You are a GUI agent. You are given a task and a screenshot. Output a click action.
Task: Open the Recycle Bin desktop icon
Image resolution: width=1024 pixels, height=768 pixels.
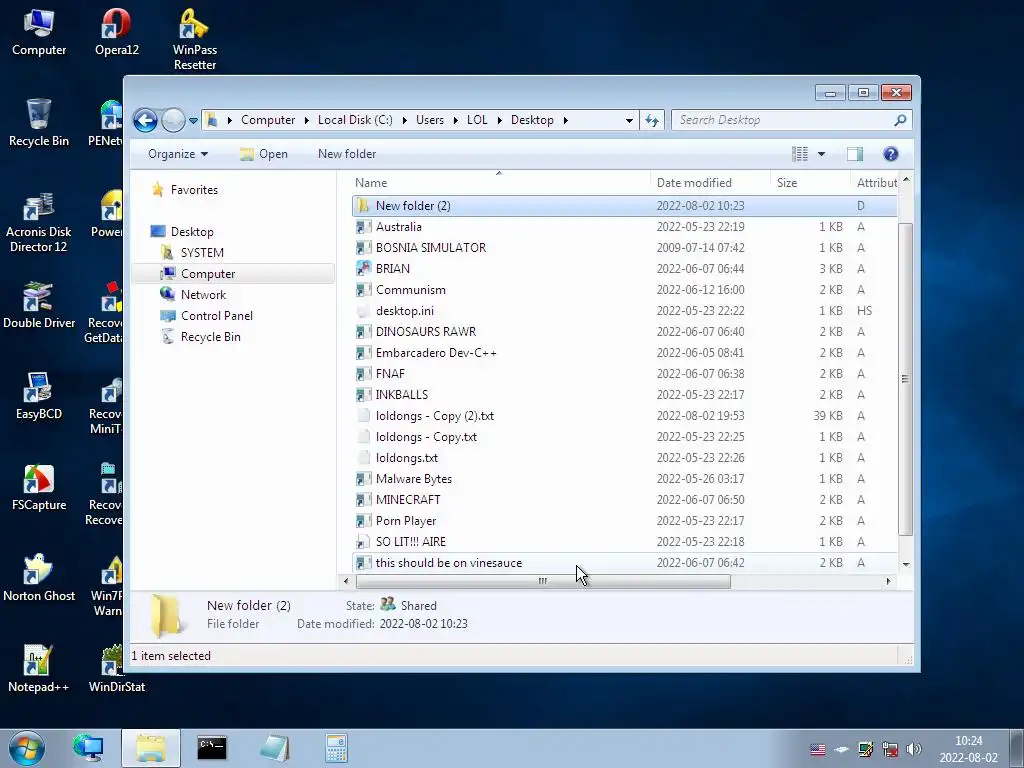[39, 123]
